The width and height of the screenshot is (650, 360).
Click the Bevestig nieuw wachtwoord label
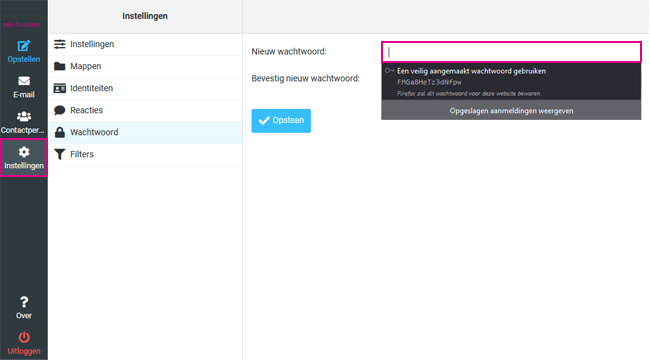tap(306, 78)
